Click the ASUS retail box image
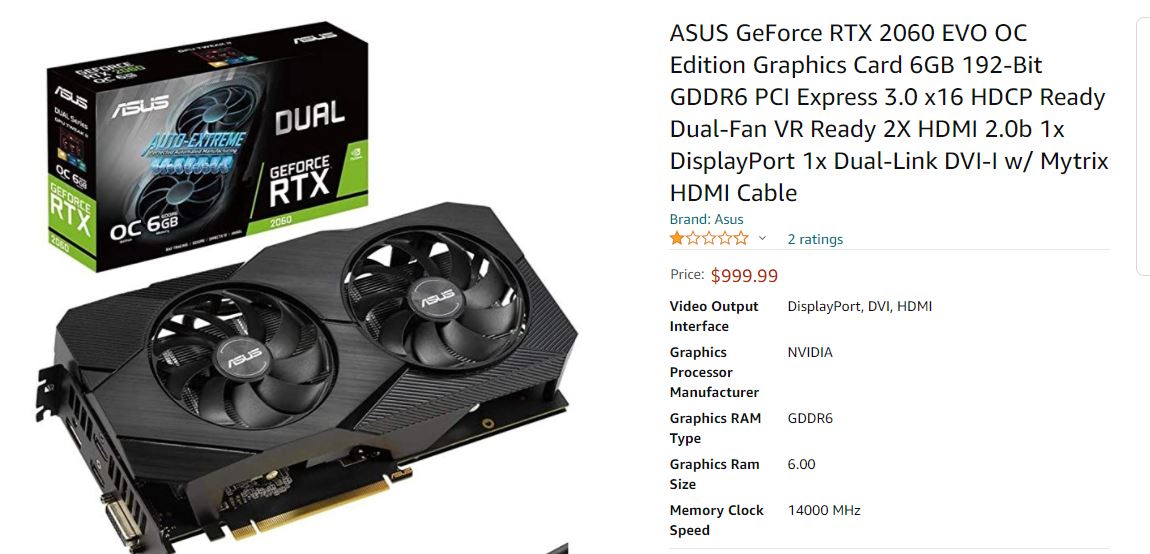1150x554 pixels. click(208, 147)
